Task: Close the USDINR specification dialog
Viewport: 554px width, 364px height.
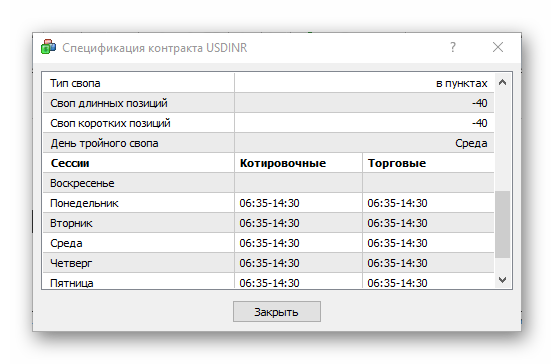Action: 498,47
